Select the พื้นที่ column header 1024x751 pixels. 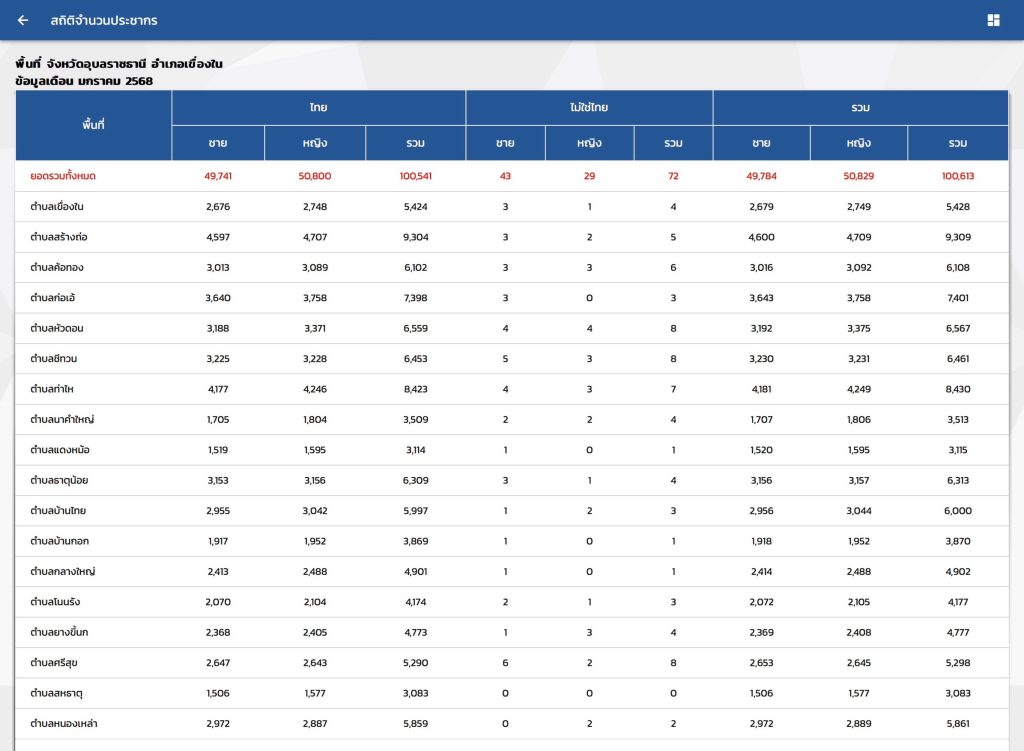[x=94, y=125]
